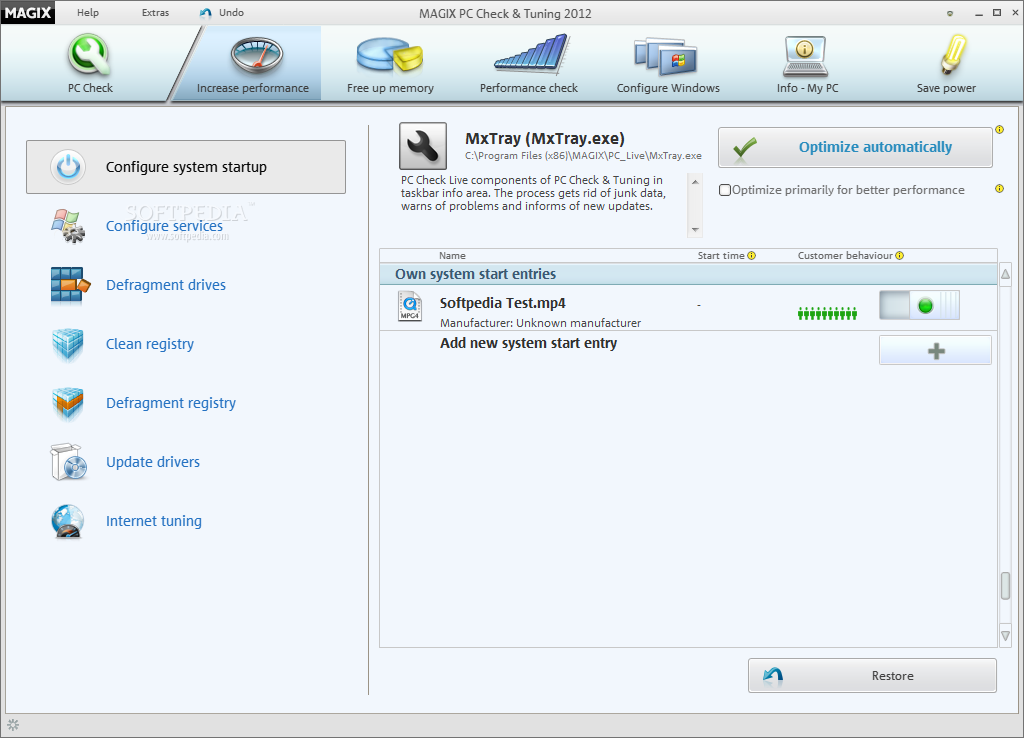Click the Configure services Windows flag gear icon

pos(68,226)
